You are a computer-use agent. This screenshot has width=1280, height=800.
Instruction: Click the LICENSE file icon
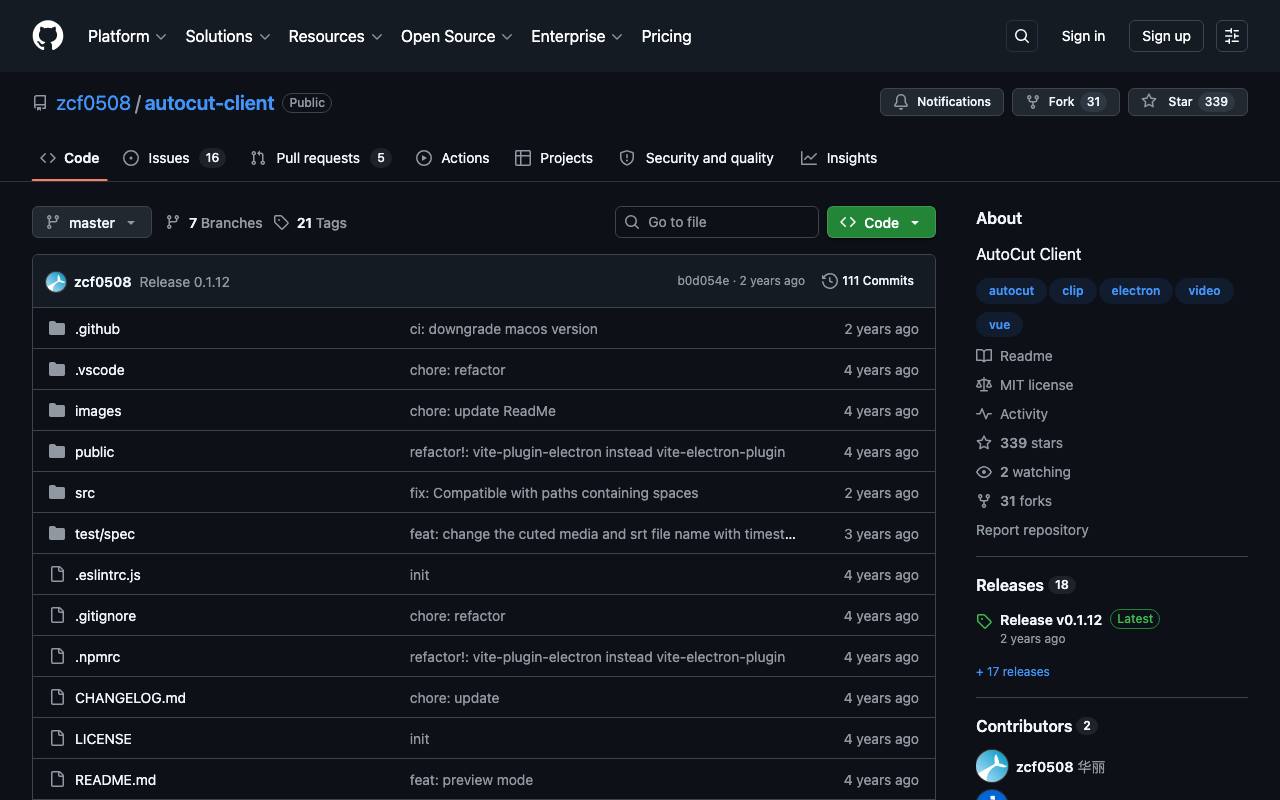tap(57, 739)
